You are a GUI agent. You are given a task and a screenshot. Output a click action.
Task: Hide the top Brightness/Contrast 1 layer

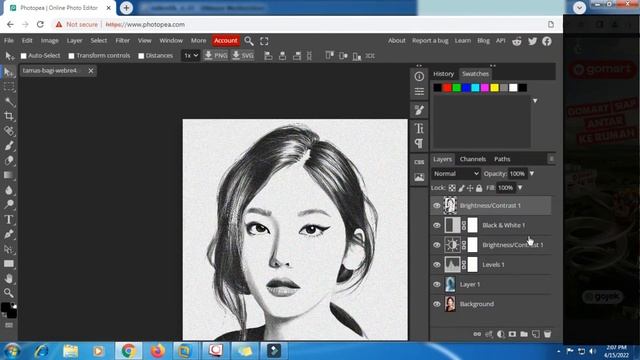click(437, 205)
